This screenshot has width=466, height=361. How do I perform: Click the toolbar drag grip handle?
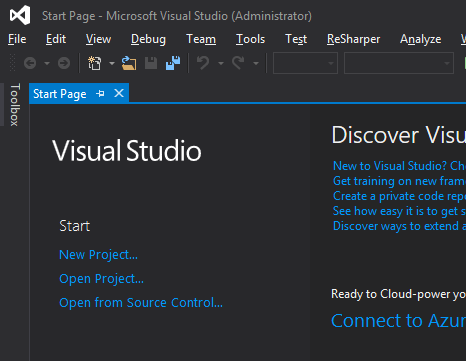[x=12, y=63]
